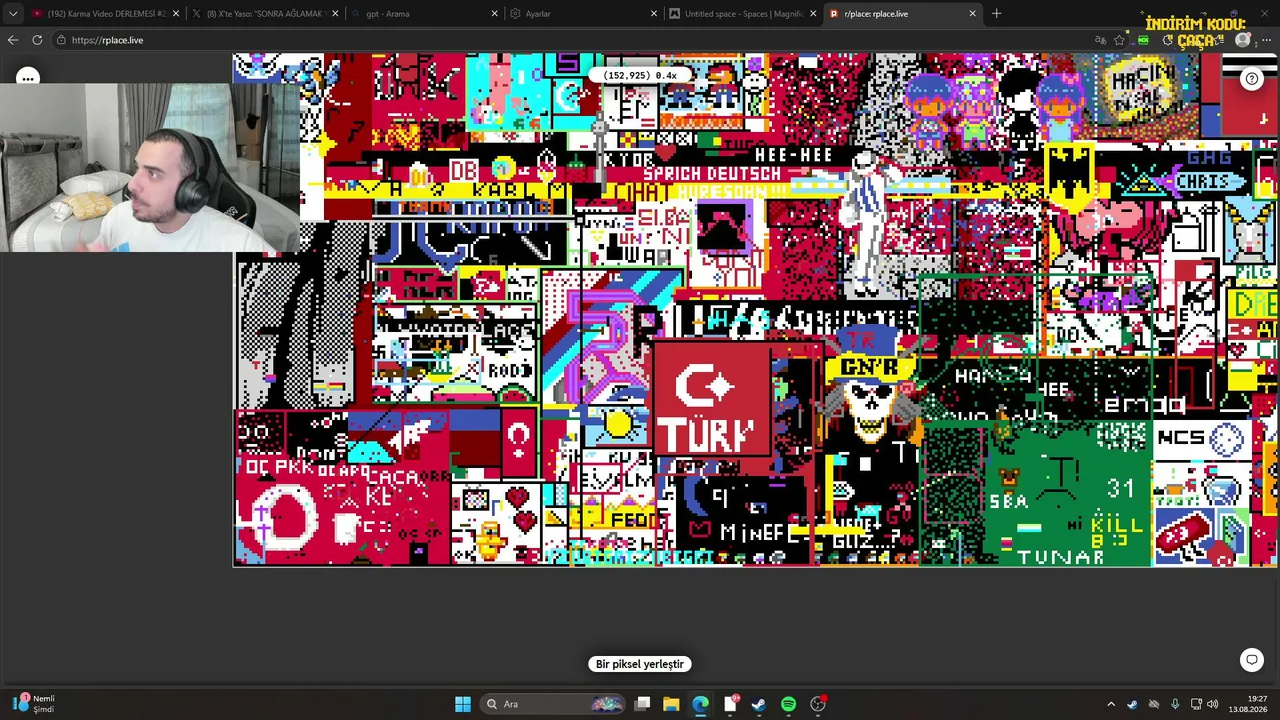The image size is (1280, 720).
Task: Open the Windows Start menu
Action: [463, 704]
